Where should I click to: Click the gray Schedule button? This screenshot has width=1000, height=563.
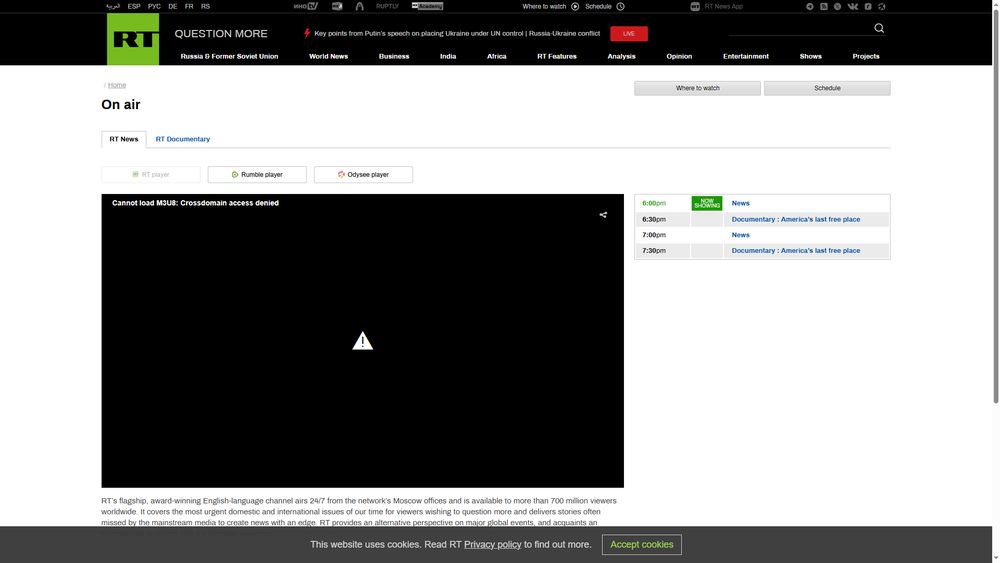827,88
